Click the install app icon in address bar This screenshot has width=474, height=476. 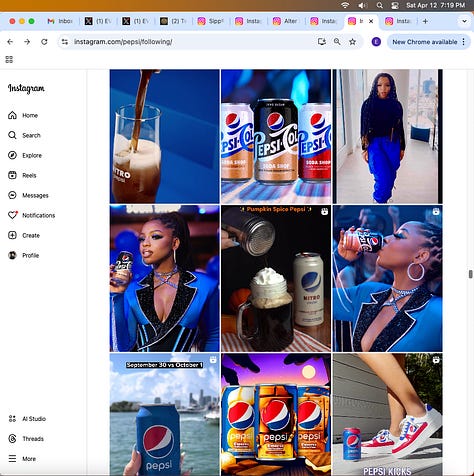pos(322,42)
